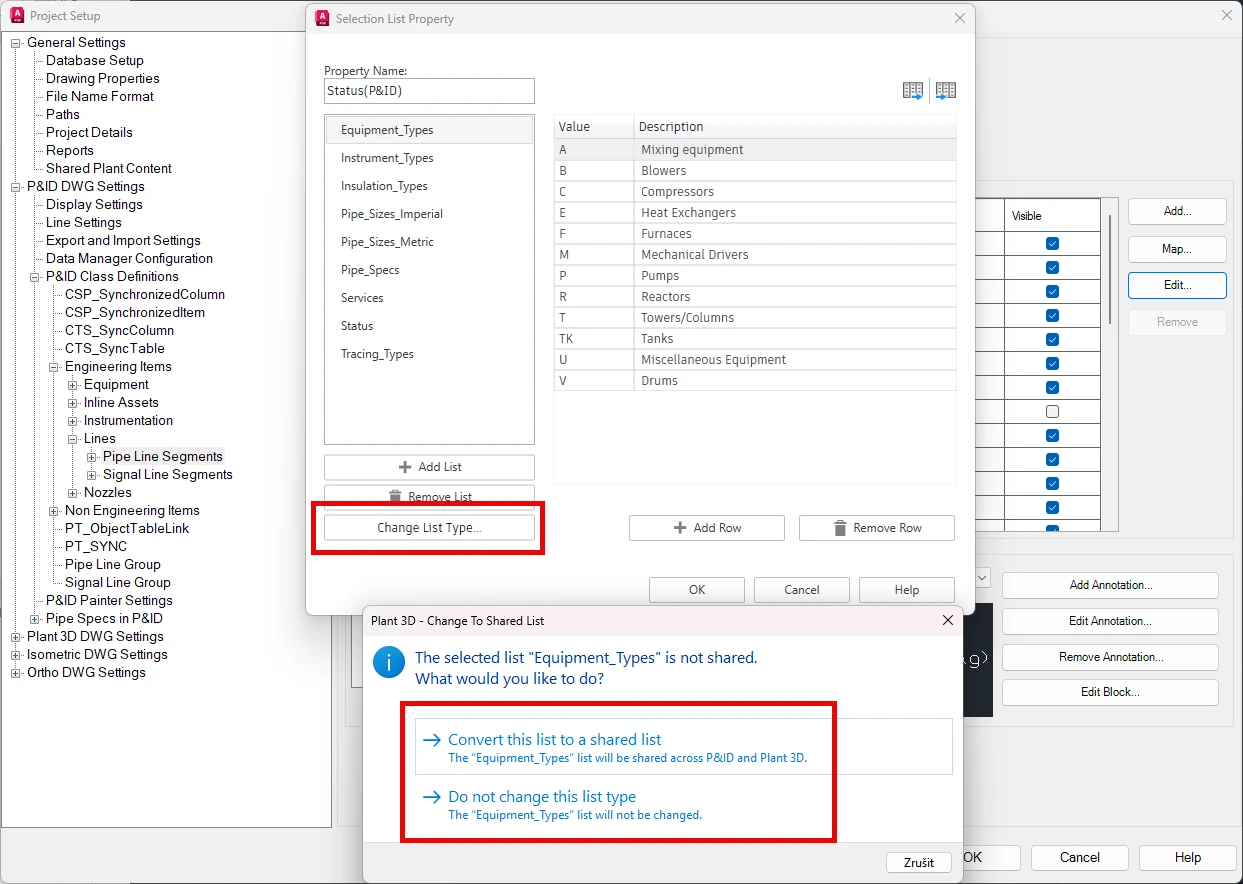Click the plus icon on Add List
The width and height of the screenshot is (1243, 884).
[x=405, y=467]
